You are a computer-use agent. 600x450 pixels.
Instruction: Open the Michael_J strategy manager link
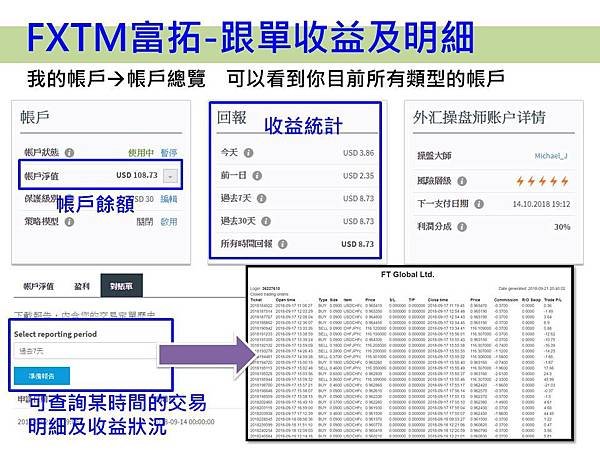[551, 156]
